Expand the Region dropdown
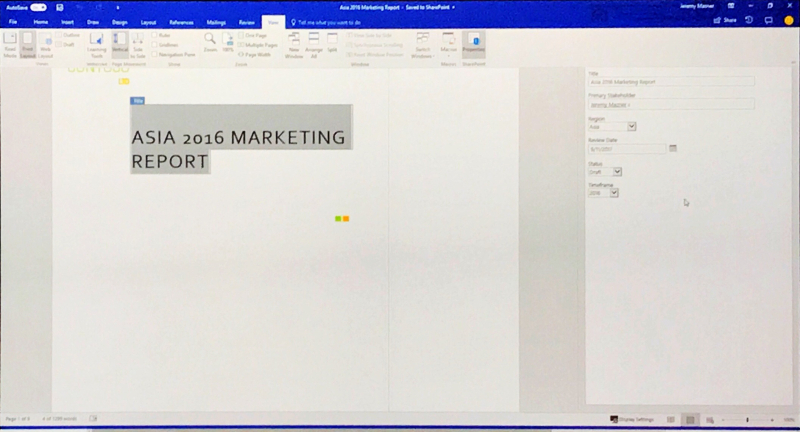The image size is (800, 432). click(x=632, y=126)
